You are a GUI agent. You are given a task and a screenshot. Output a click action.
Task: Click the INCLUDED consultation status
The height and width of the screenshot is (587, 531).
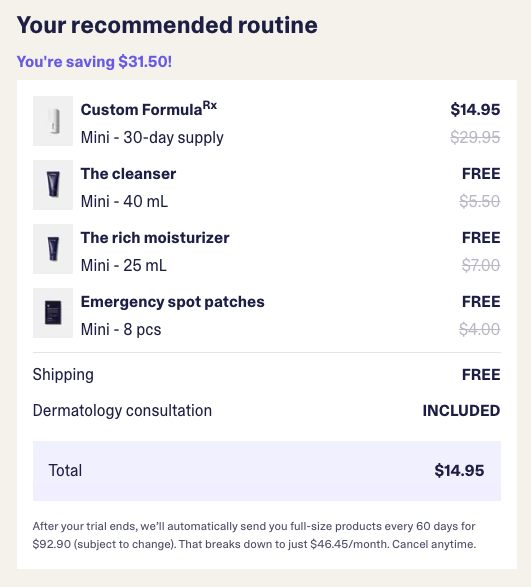(461, 411)
